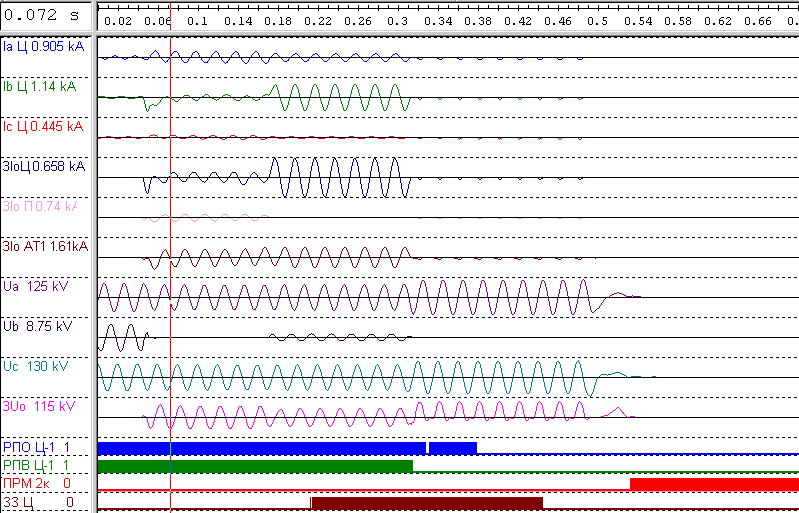Select the ЗЗ Ц digital signal label
Screen dimensions: 799x513
38,502
